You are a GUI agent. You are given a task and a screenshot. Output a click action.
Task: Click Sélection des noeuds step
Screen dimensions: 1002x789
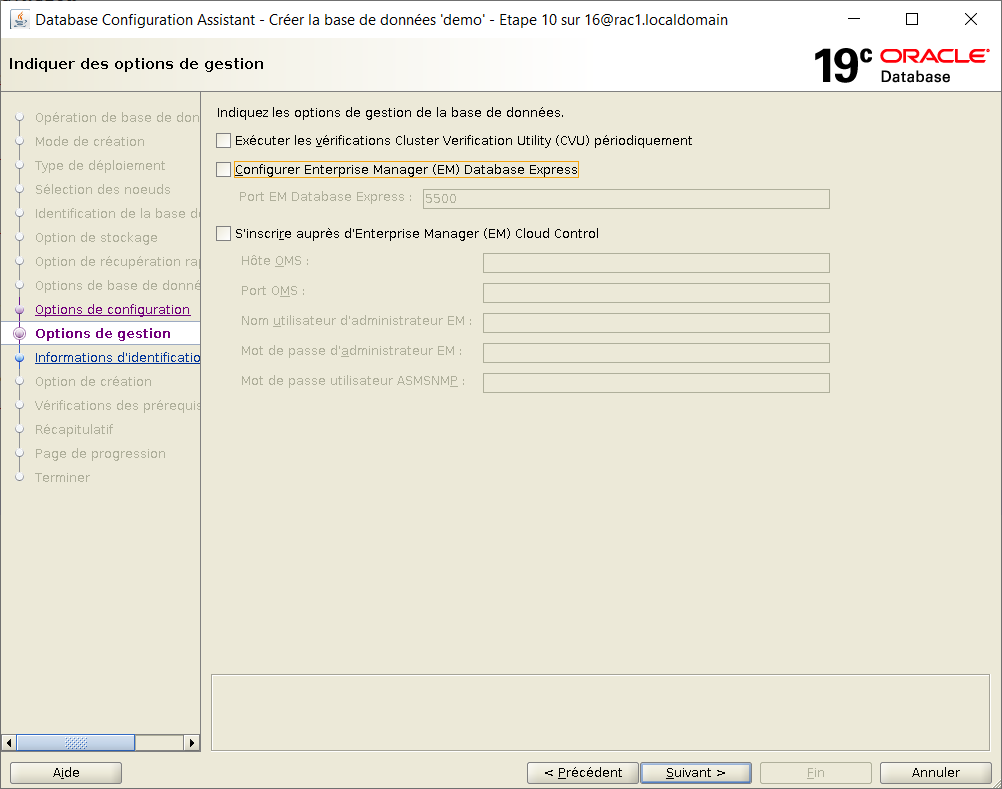click(103, 189)
